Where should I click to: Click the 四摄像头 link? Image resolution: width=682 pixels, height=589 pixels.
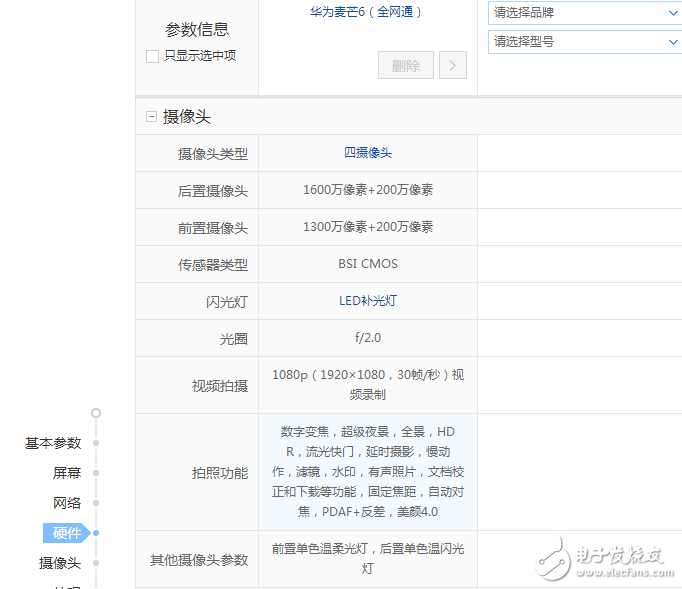coord(368,153)
